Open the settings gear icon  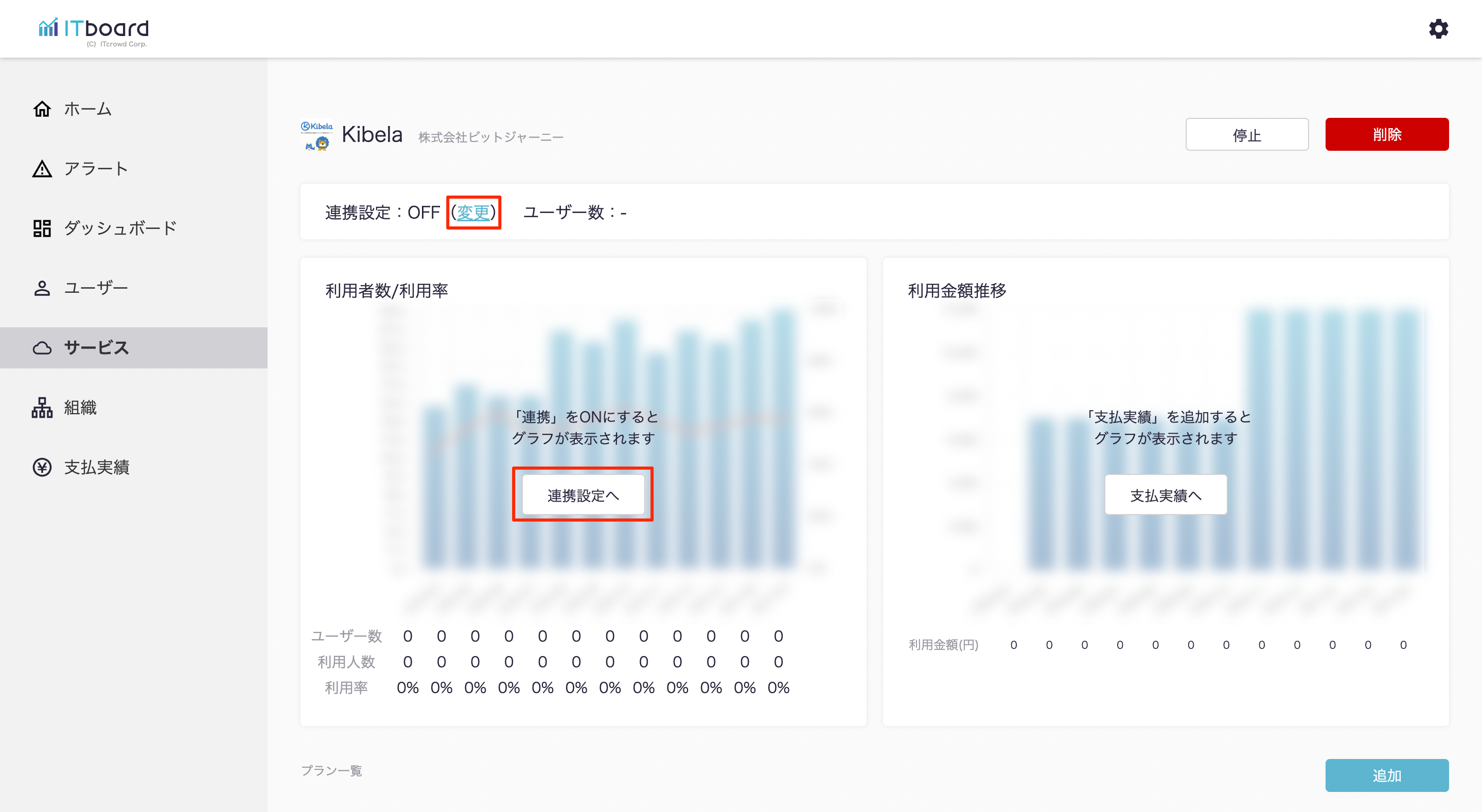[x=1438, y=29]
